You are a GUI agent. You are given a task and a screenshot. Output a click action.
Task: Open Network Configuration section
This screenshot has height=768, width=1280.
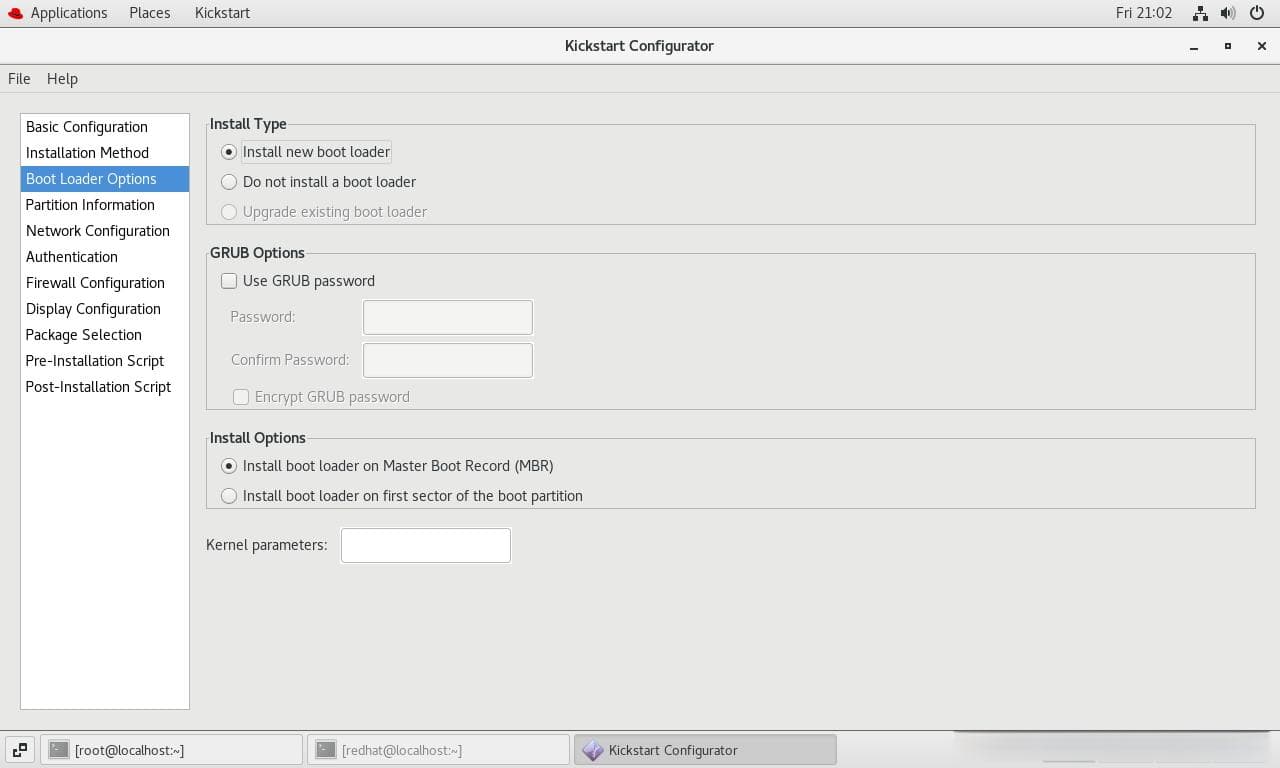click(104, 231)
